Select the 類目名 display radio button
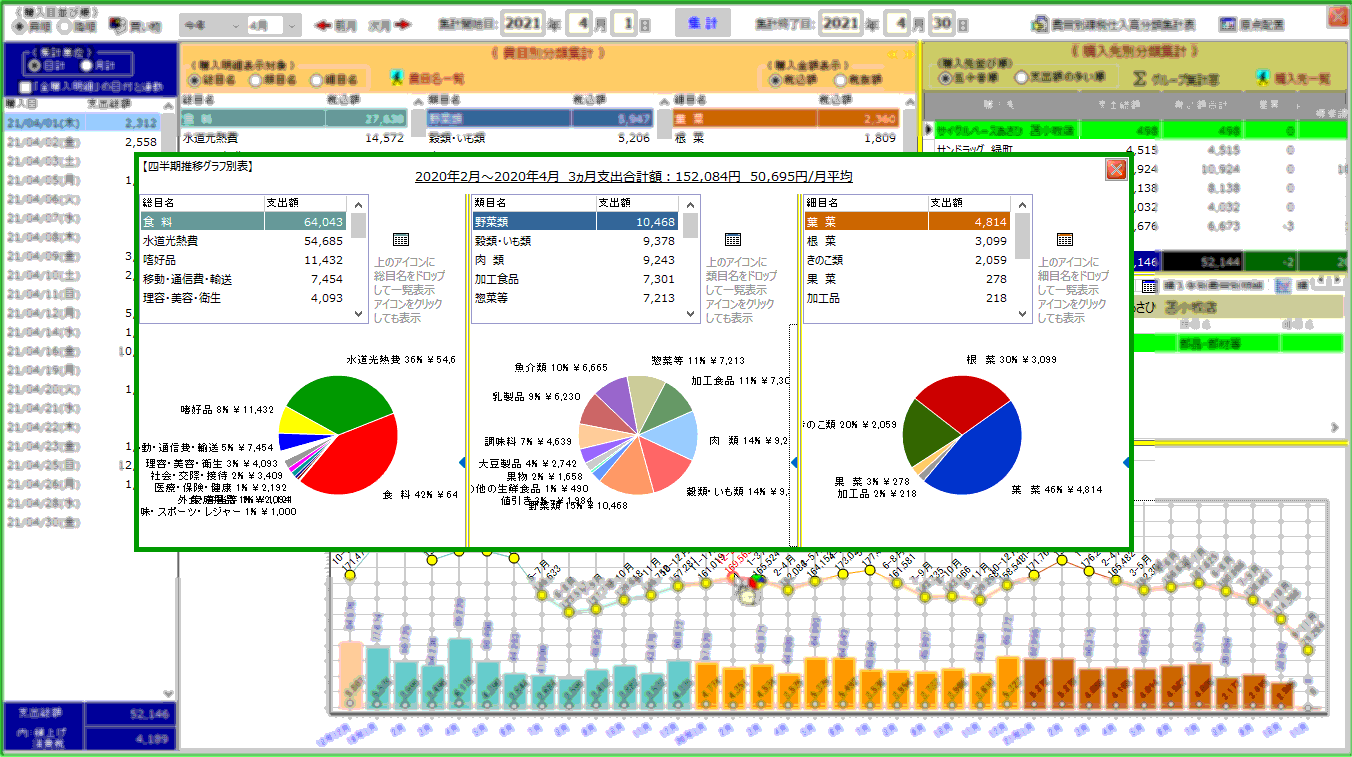 [x=256, y=79]
